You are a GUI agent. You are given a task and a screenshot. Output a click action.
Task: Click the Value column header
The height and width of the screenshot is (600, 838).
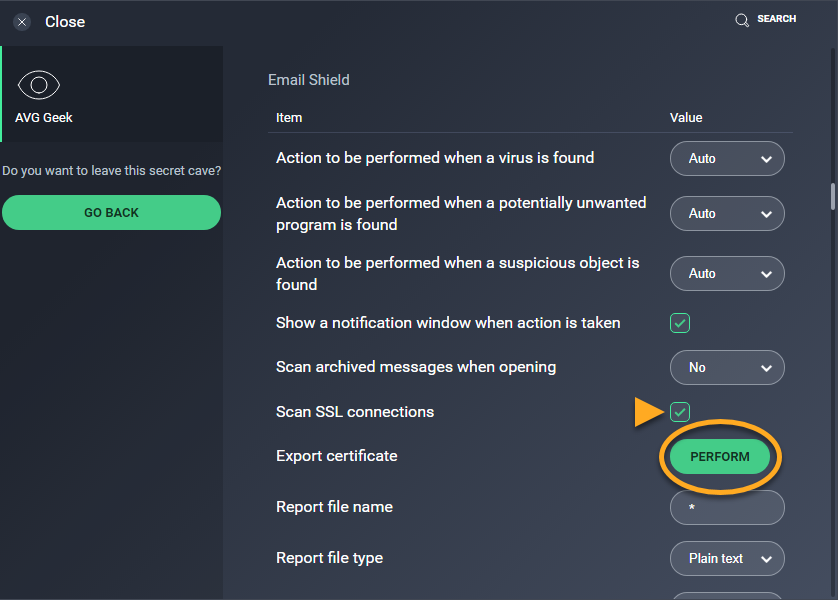coord(686,117)
